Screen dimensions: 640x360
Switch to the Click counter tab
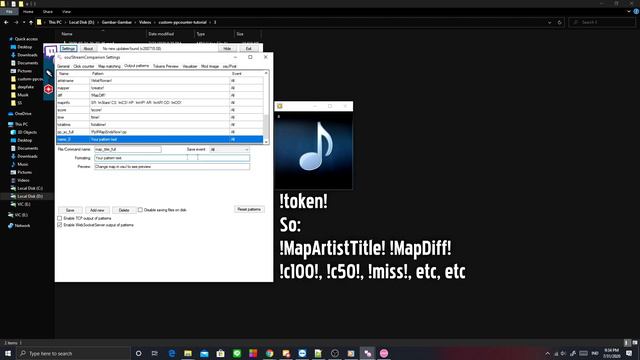click(x=84, y=66)
